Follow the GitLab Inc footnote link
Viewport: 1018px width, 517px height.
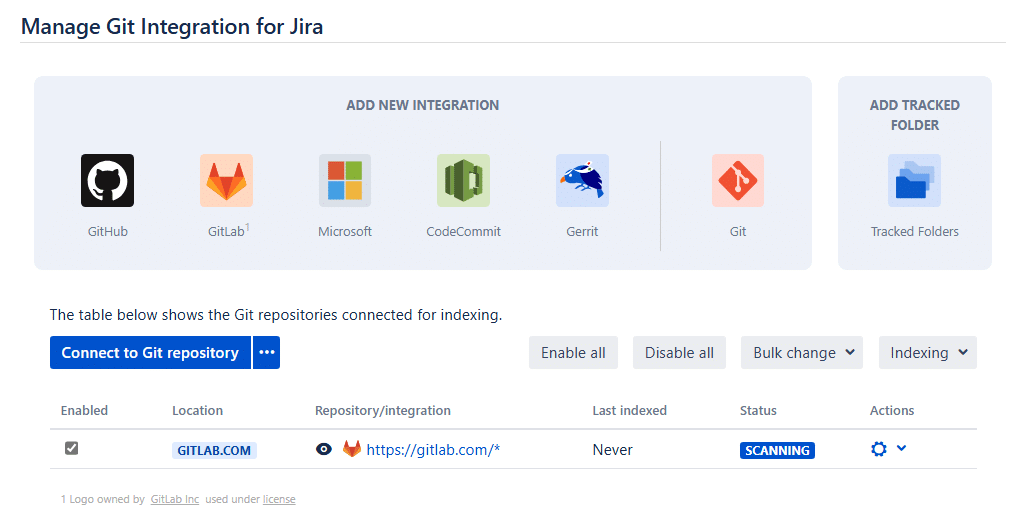pos(175,499)
